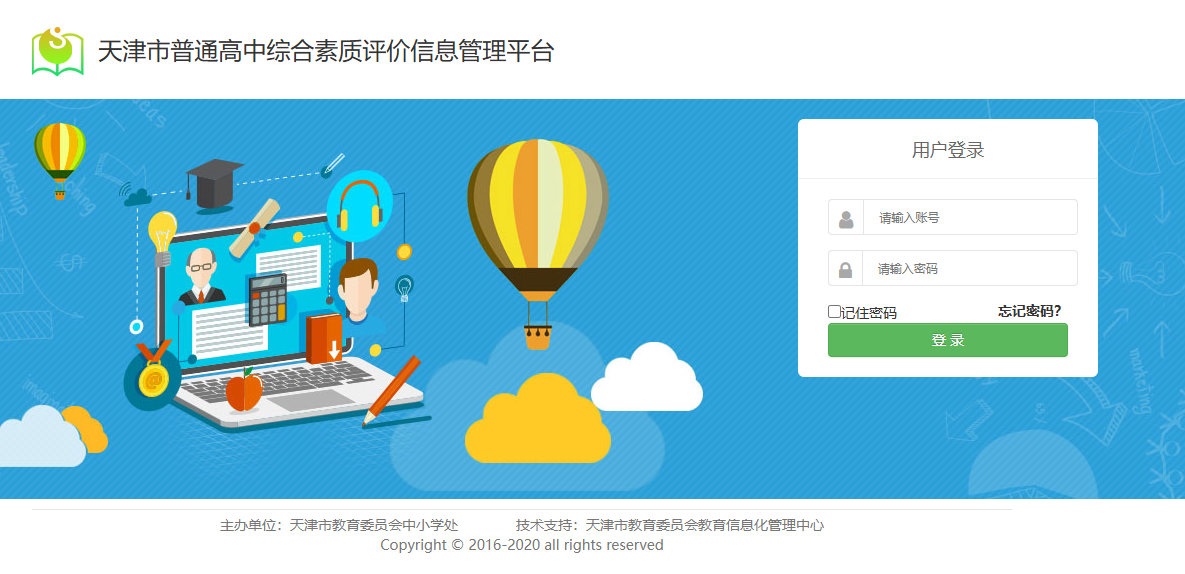Click the yellow light bulb illustration

(x=162, y=238)
